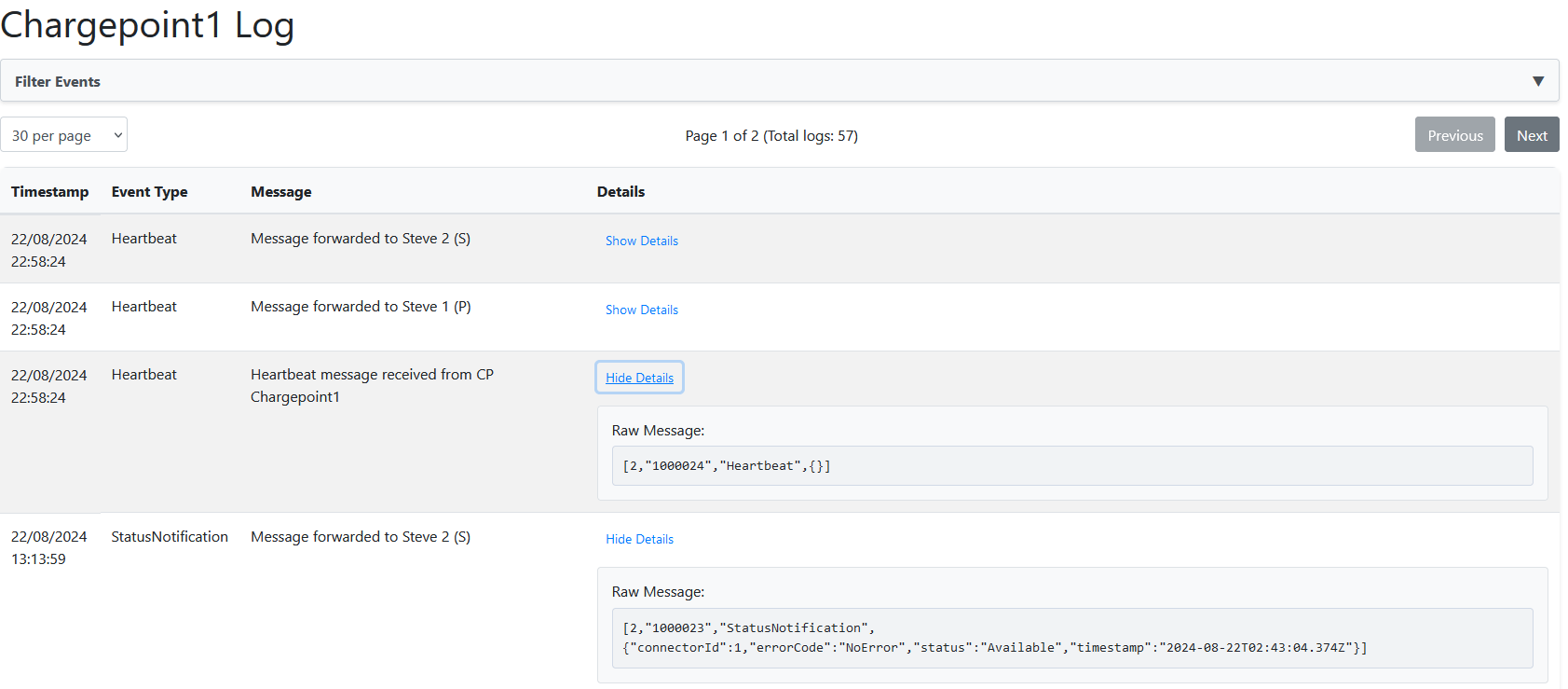Select the Event Type column header
1568x689 pixels.
(x=150, y=191)
